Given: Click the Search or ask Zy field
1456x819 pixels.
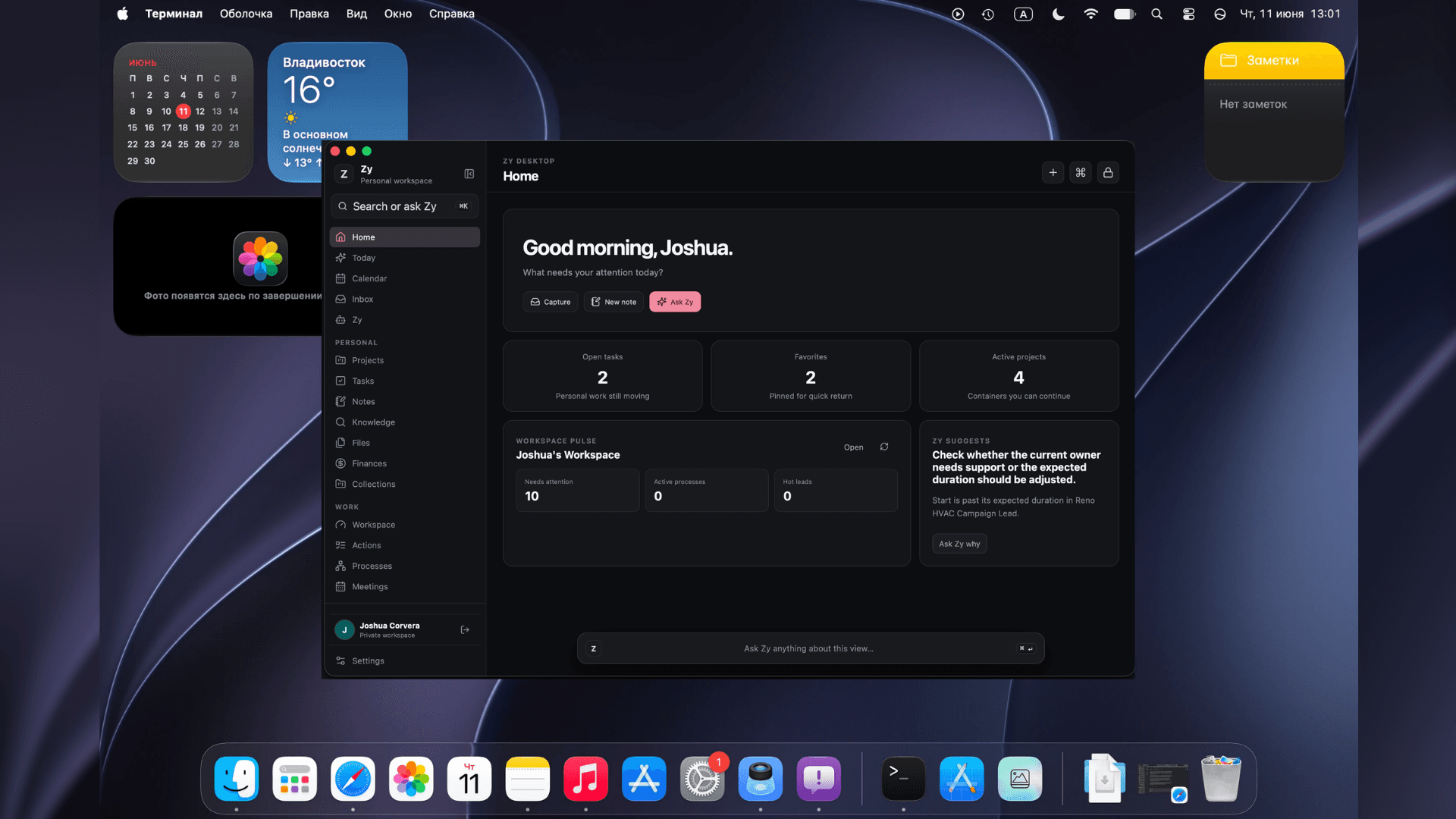Looking at the screenshot, I should 404,206.
